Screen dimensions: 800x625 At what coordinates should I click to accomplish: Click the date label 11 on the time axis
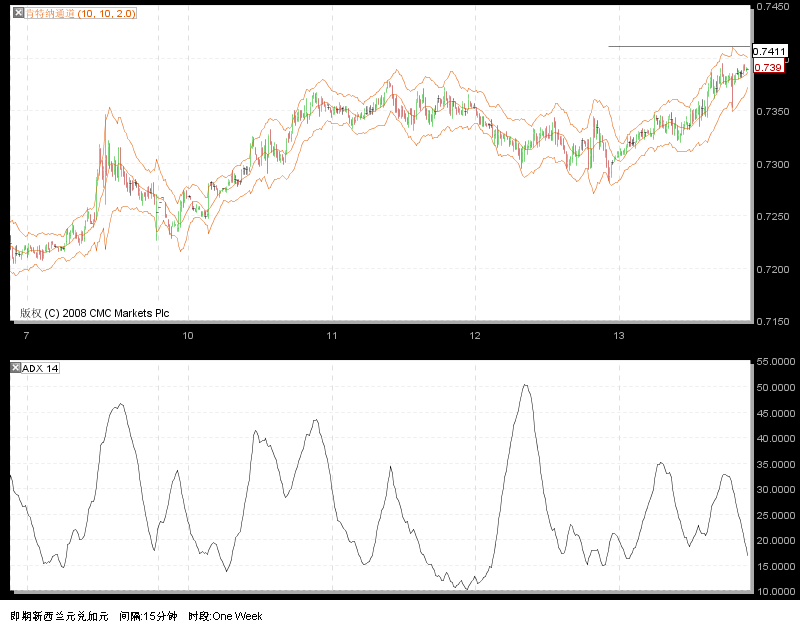[x=332, y=336]
